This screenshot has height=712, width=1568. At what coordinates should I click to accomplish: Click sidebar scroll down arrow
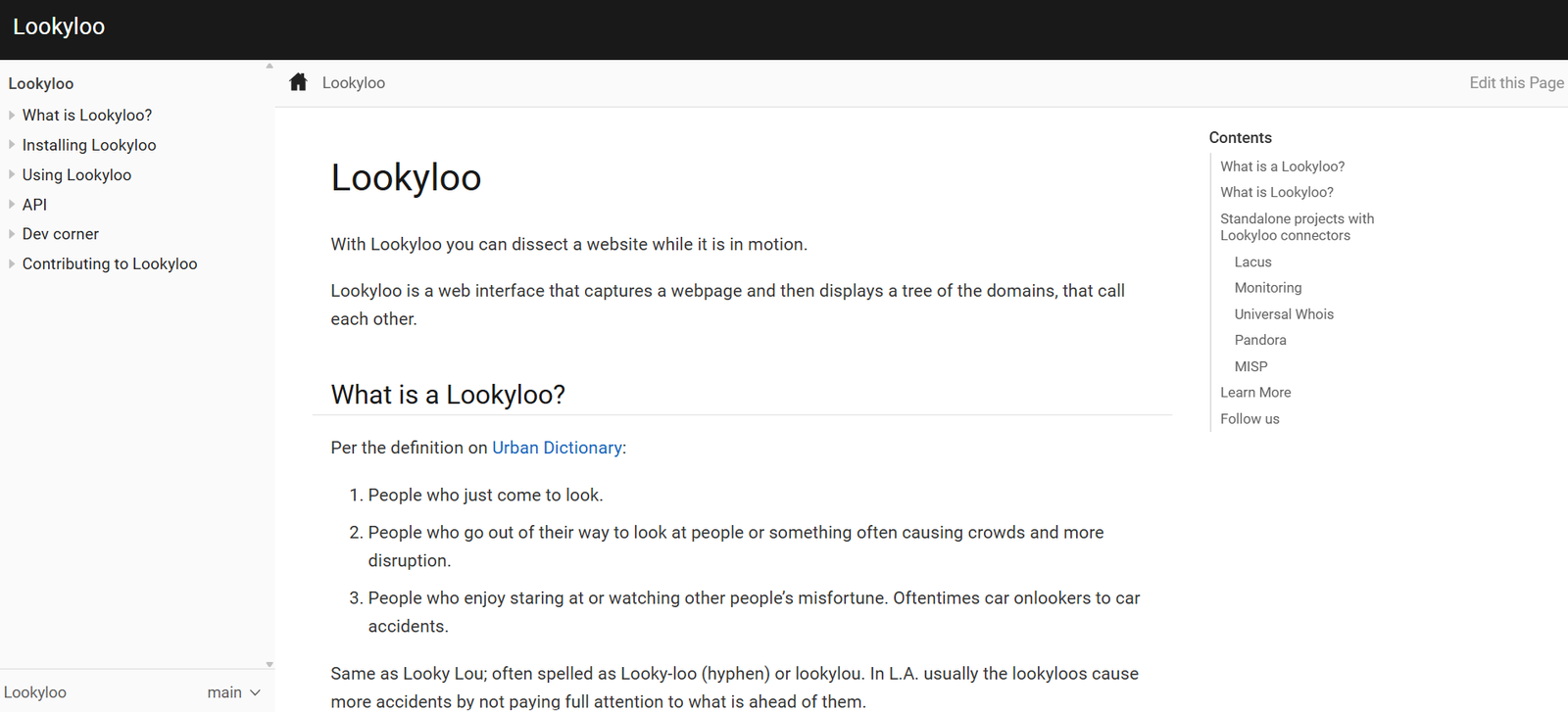coord(269,664)
